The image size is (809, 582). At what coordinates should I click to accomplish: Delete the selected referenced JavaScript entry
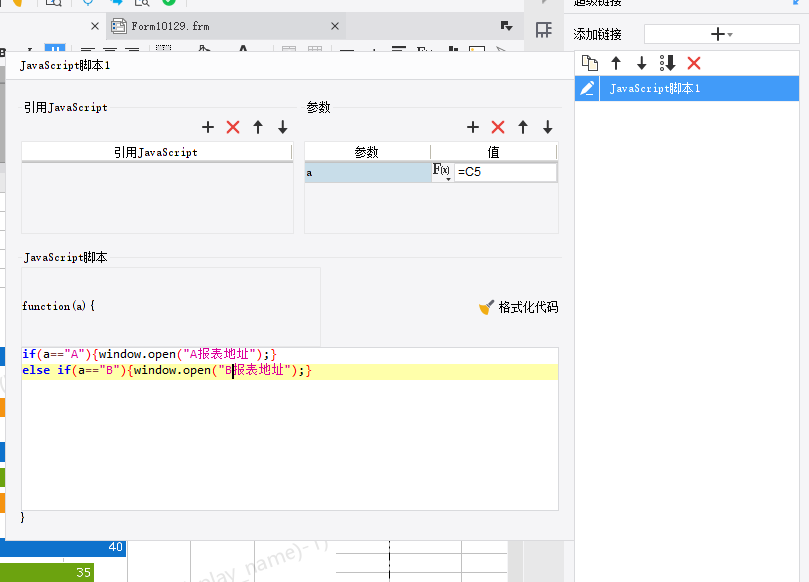233,127
